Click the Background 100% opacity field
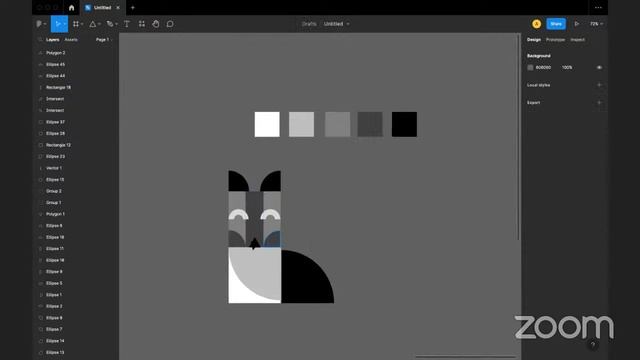 [567, 67]
